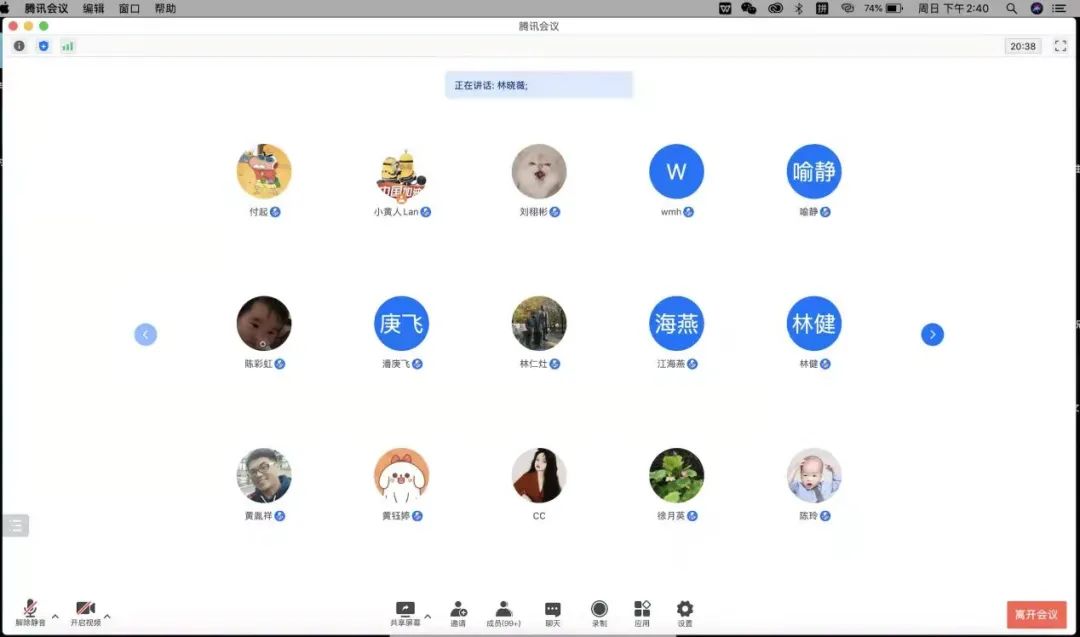Open Bluetooth menu bar icon
The height and width of the screenshot is (637, 1080).
[x=799, y=8]
